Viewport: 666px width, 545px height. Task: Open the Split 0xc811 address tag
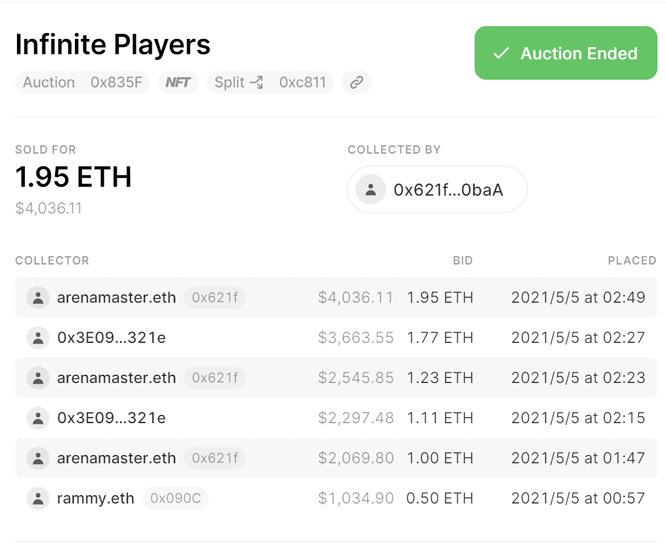[270, 82]
